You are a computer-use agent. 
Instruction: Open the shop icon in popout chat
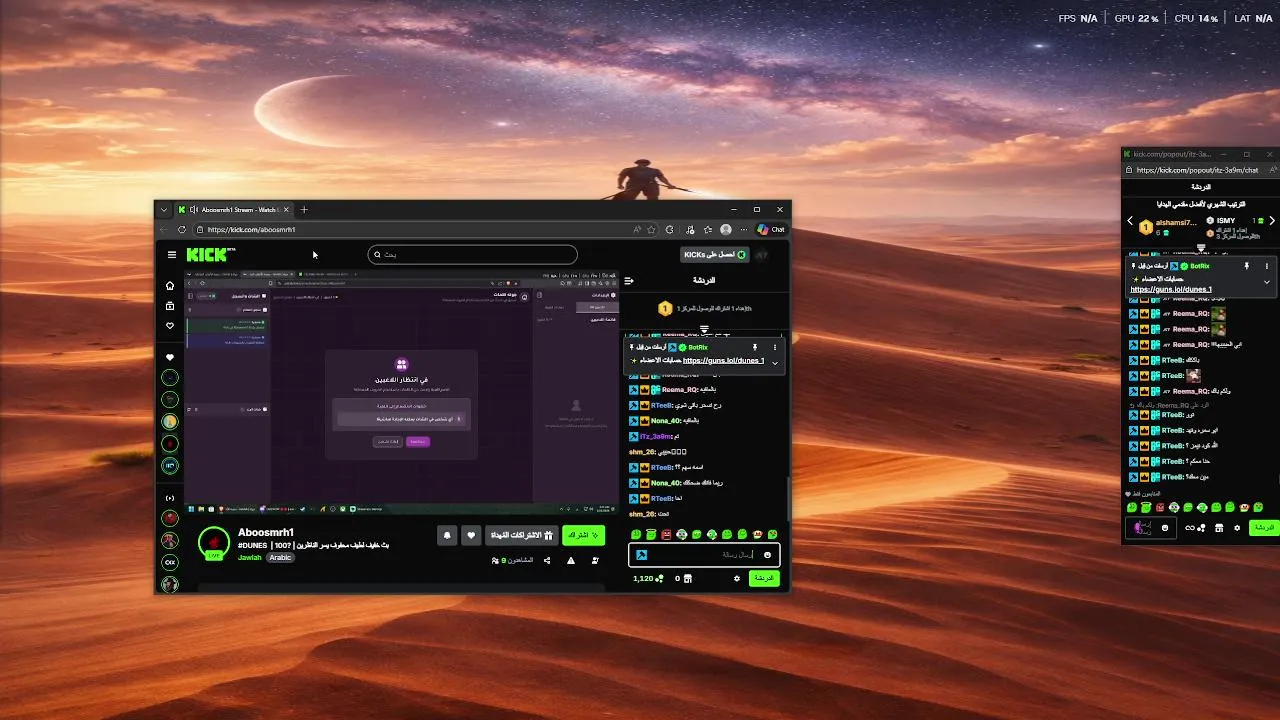[x=1218, y=527]
